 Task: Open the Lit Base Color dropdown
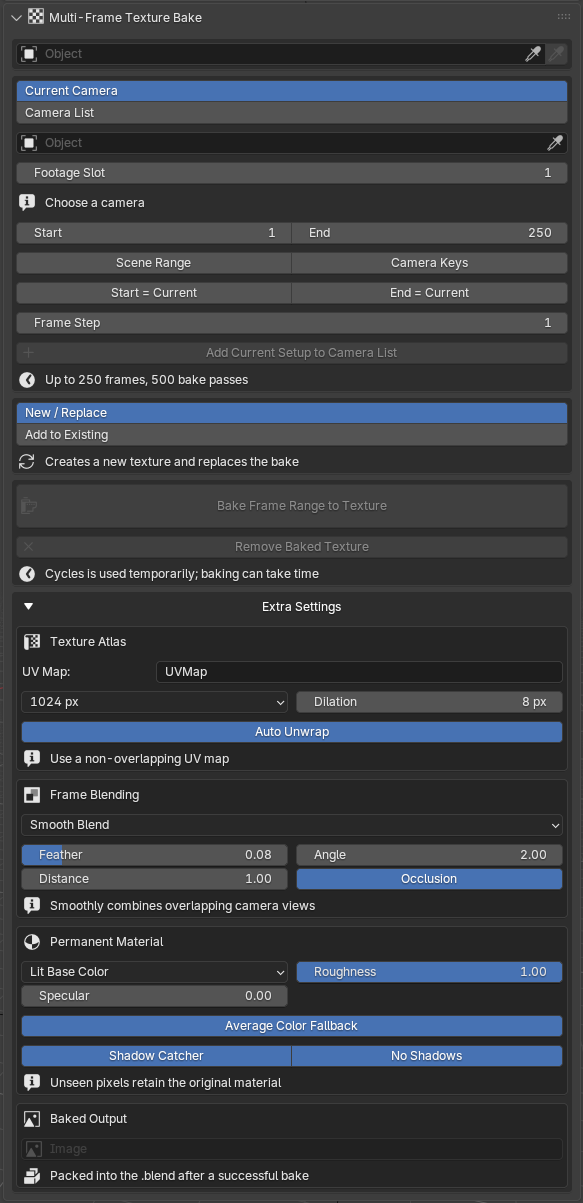coord(154,972)
